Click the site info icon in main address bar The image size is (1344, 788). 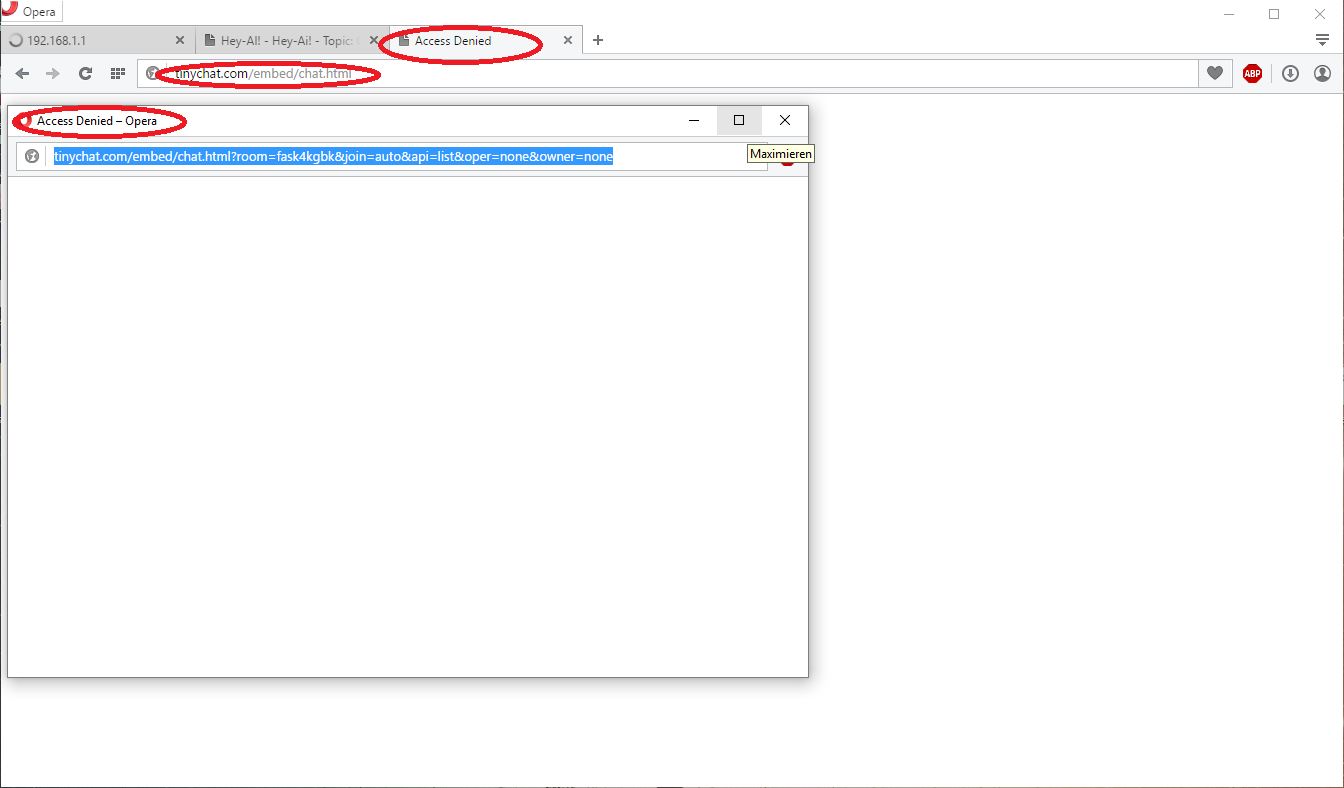[x=153, y=73]
